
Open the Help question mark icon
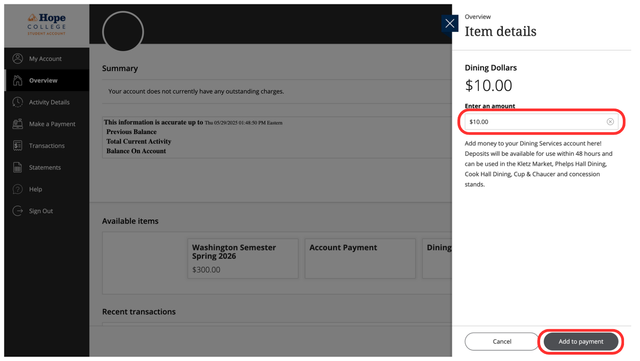click(18, 189)
